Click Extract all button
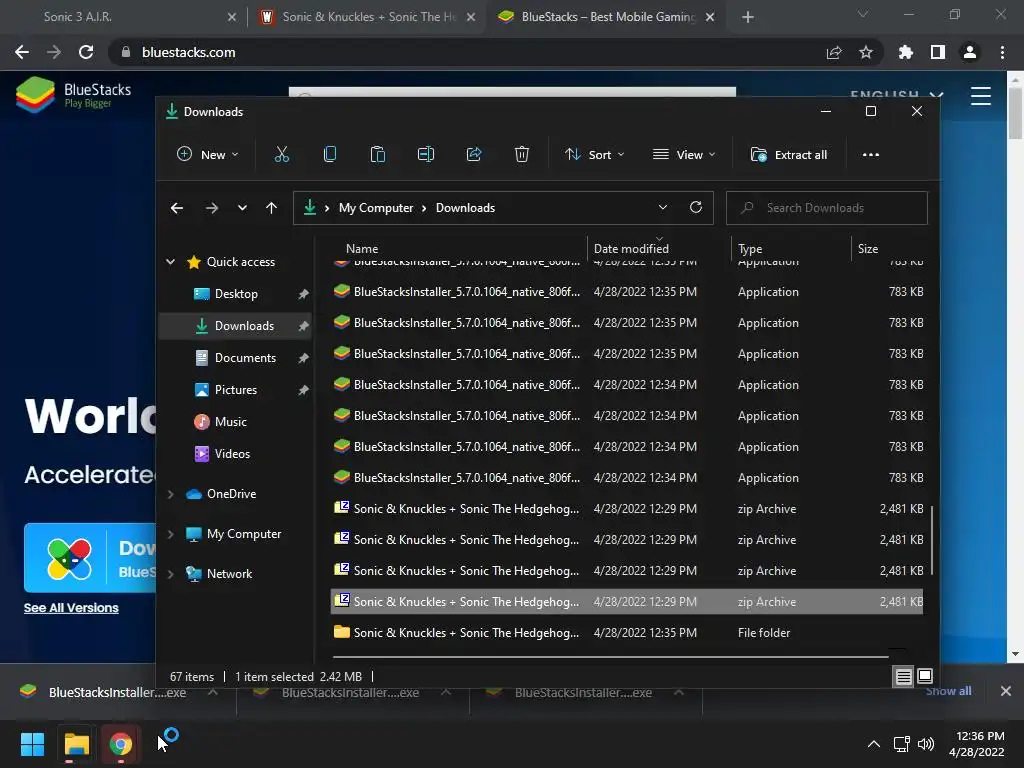 pos(789,155)
